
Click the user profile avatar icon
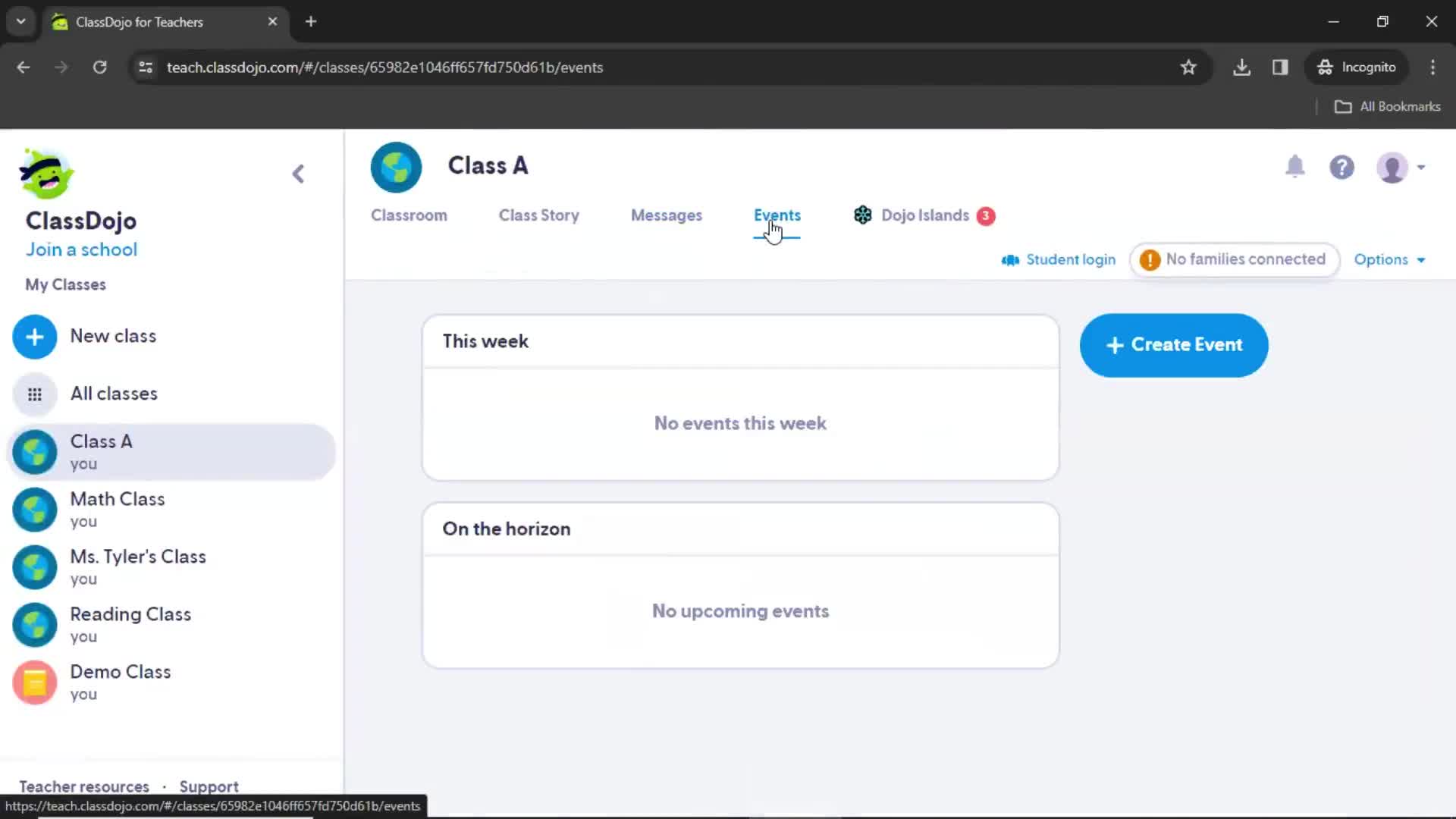pos(1393,167)
